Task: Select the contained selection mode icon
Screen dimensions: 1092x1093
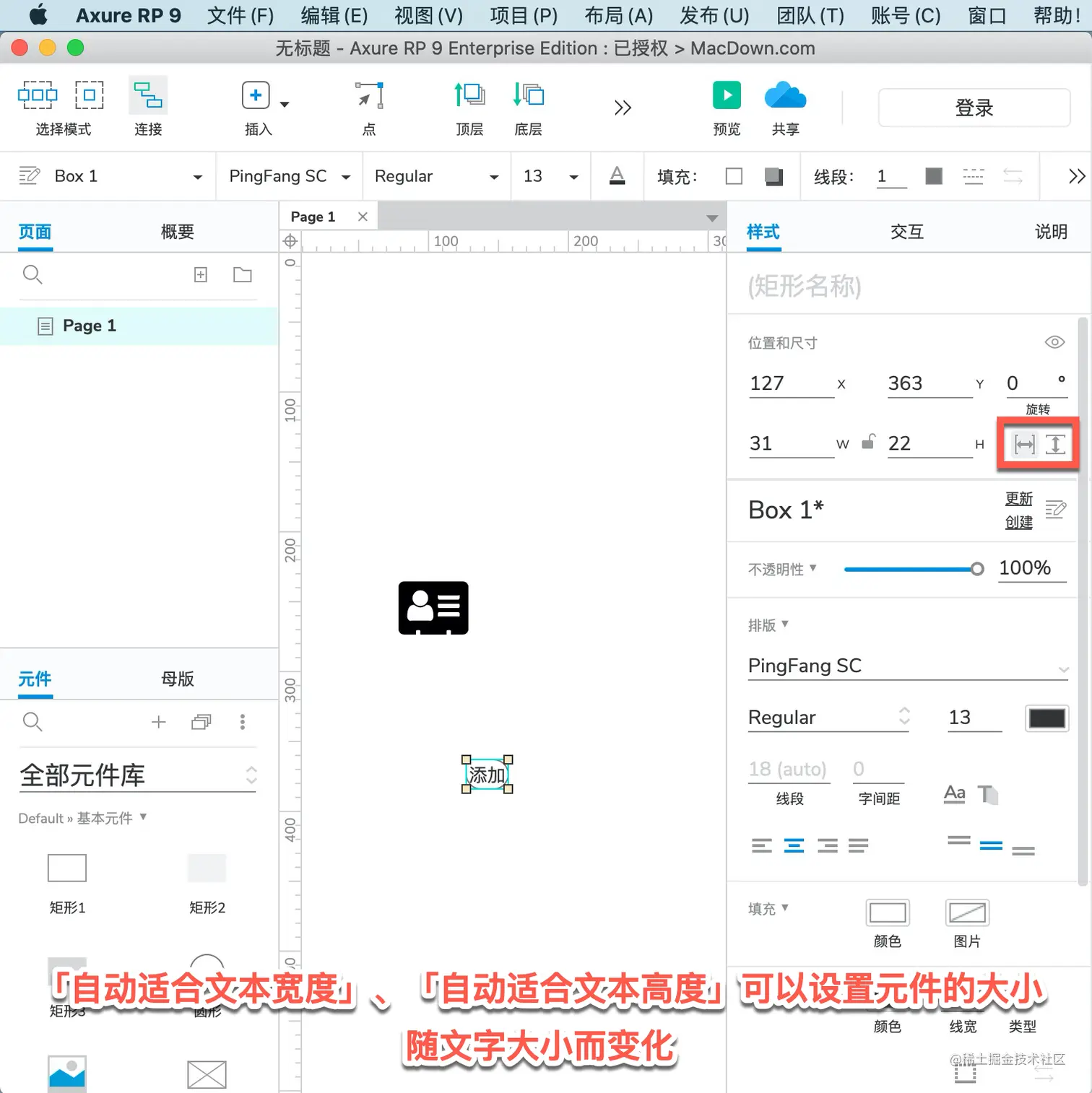Action: [90, 95]
